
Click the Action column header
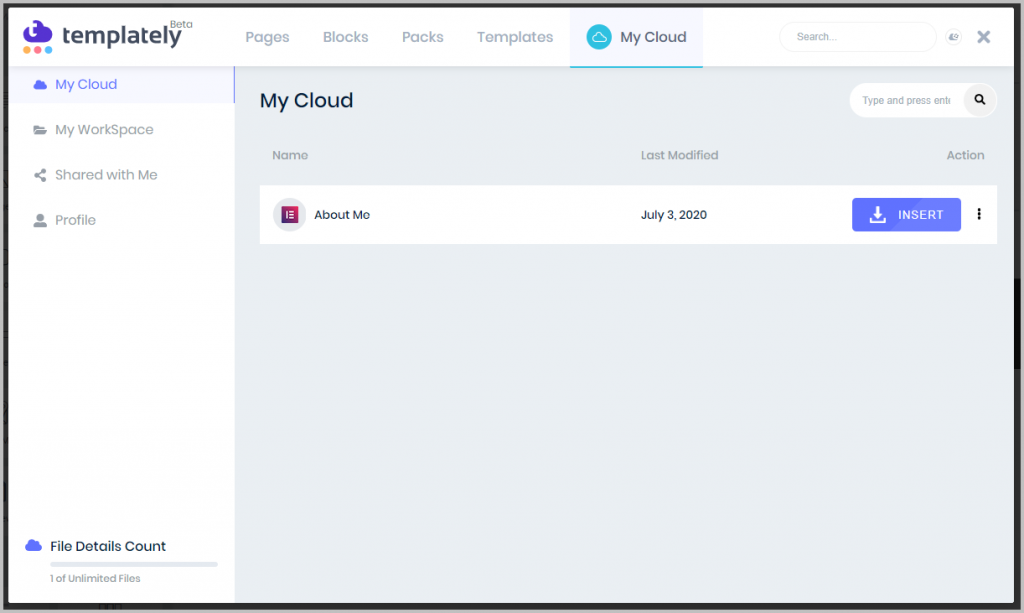click(965, 155)
